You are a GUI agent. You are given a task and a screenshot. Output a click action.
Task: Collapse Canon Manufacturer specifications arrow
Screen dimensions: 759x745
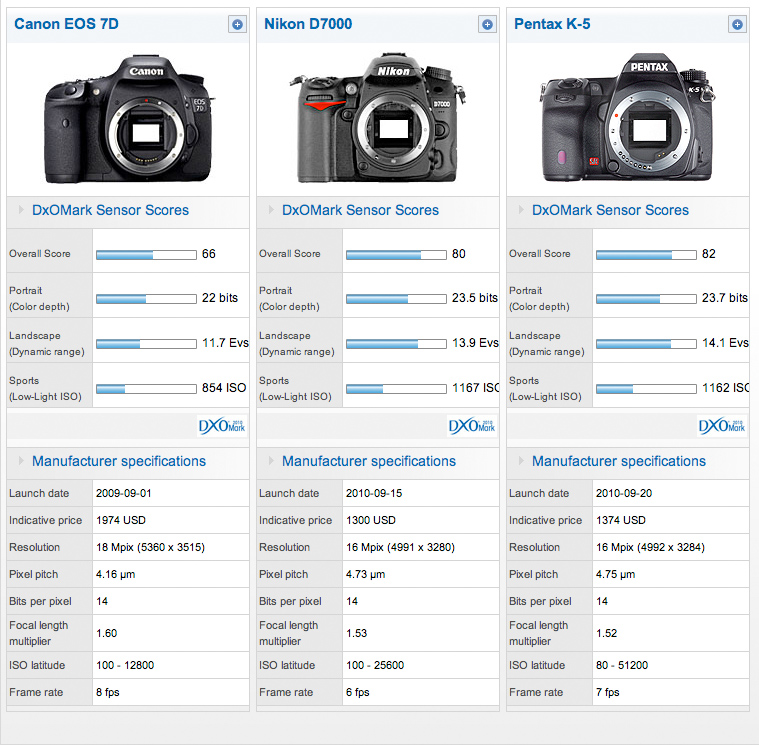coord(21,460)
